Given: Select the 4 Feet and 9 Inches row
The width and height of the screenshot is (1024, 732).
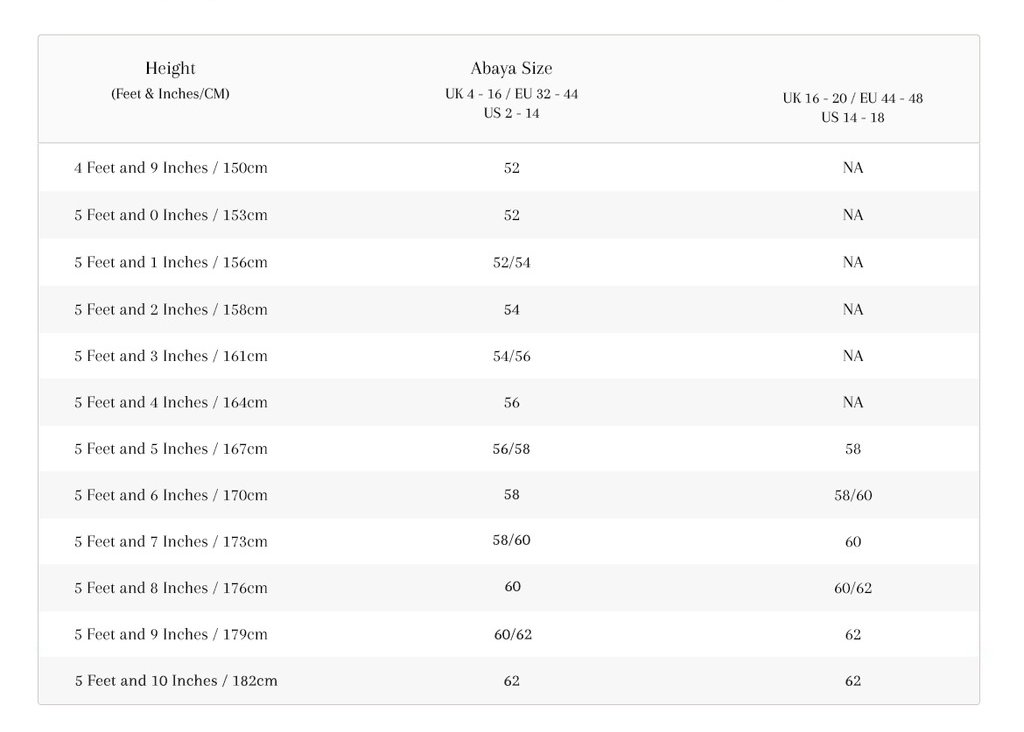Looking at the screenshot, I should tap(509, 167).
